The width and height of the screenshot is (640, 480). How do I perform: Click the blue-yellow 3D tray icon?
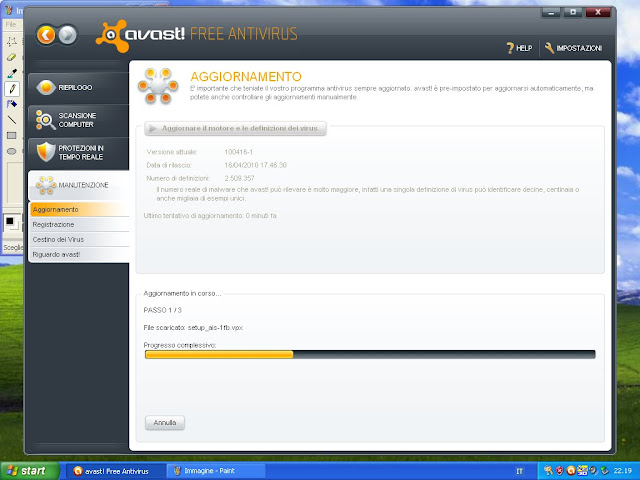coord(582,471)
